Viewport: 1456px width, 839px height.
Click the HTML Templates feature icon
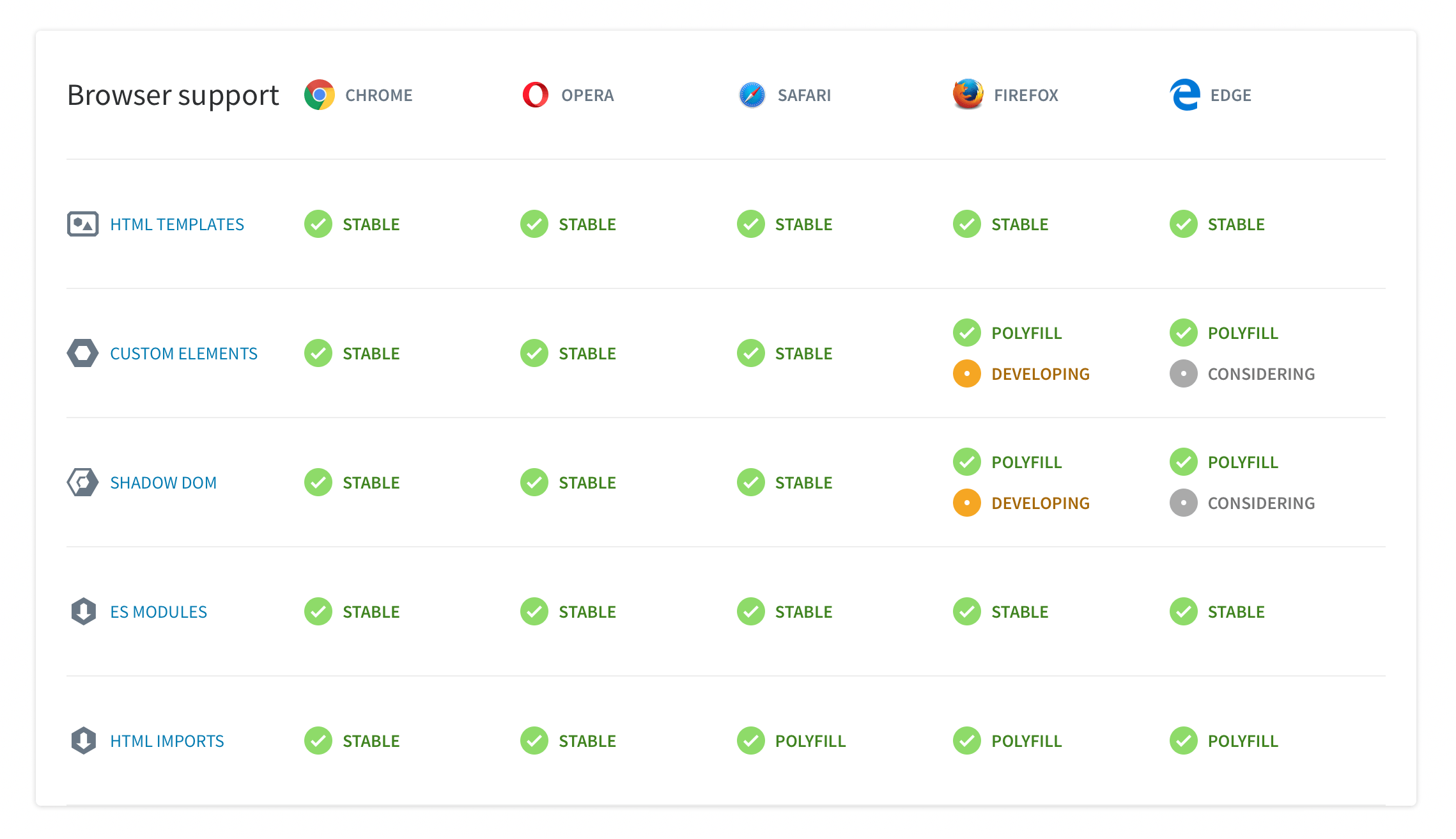click(x=82, y=224)
